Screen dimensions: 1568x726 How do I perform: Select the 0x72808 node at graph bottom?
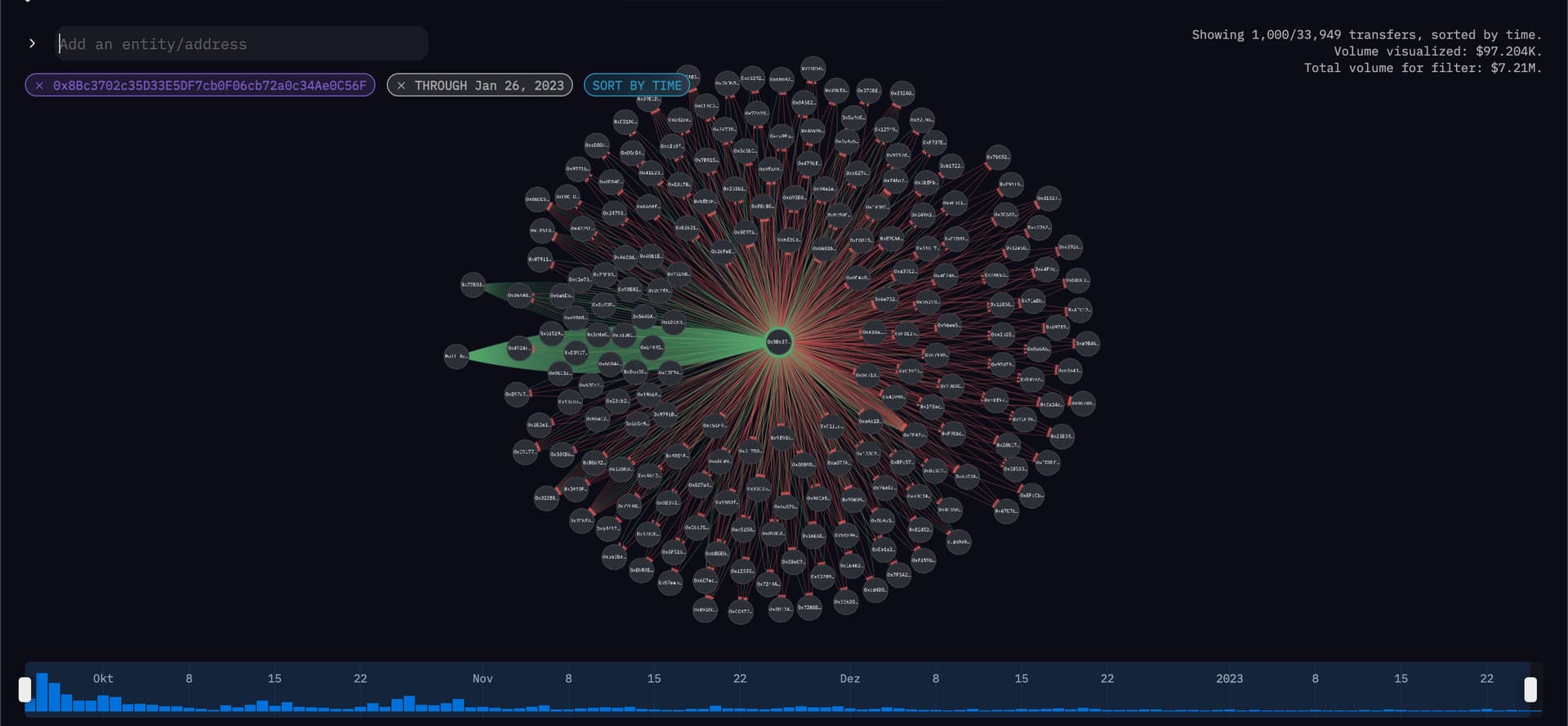[x=808, y=608]
